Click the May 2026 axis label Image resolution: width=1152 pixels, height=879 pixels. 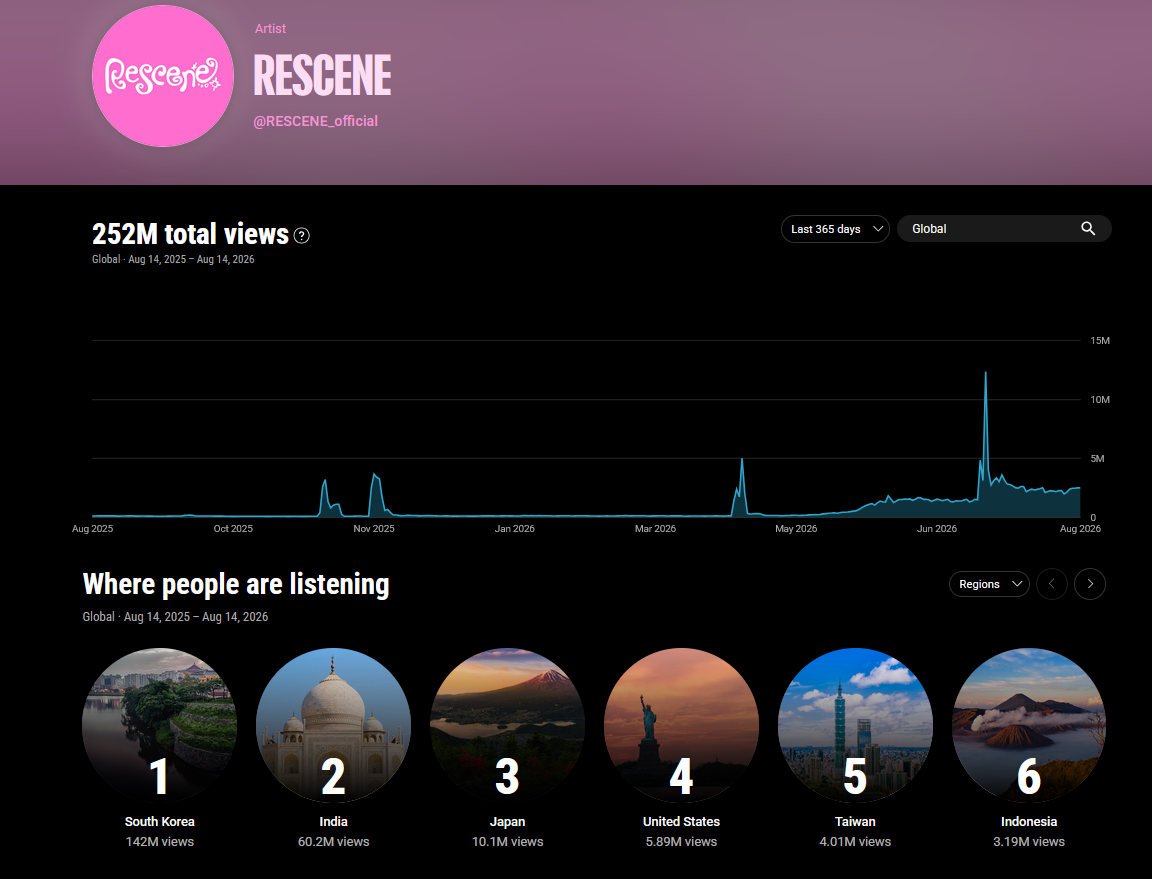pos(796,528)
